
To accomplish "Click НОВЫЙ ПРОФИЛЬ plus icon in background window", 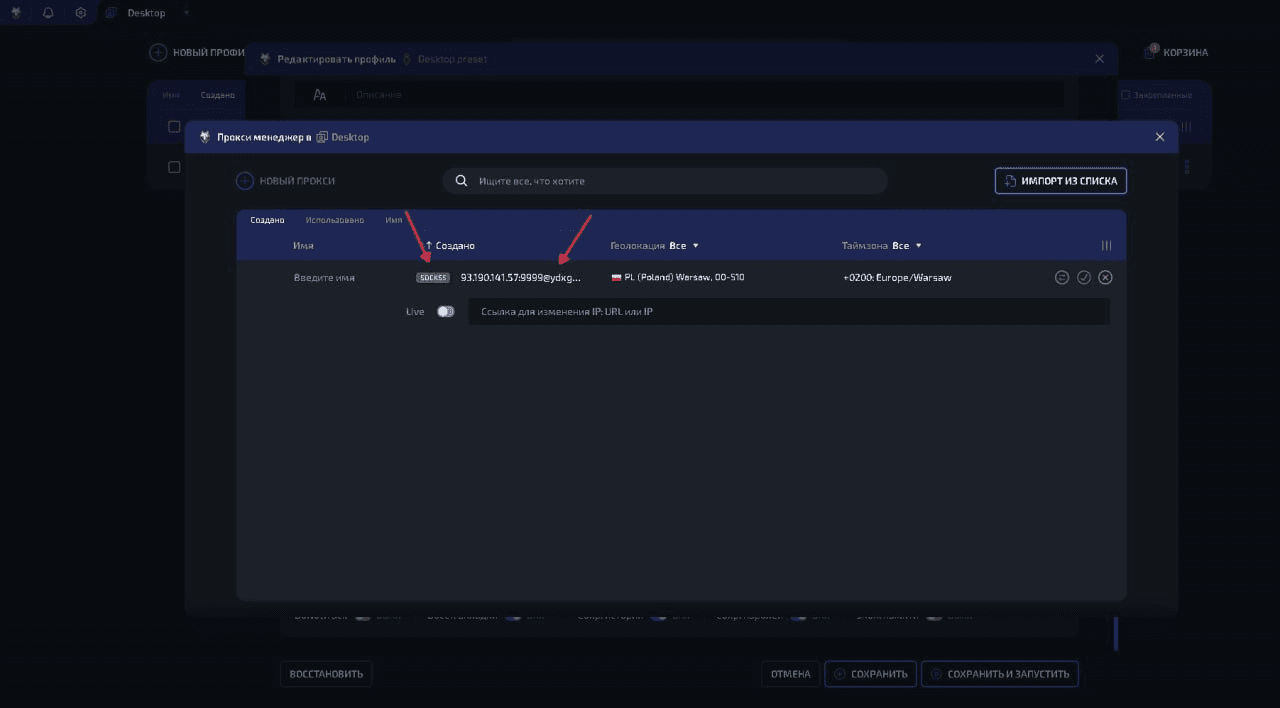I will [x=158, y=52].
